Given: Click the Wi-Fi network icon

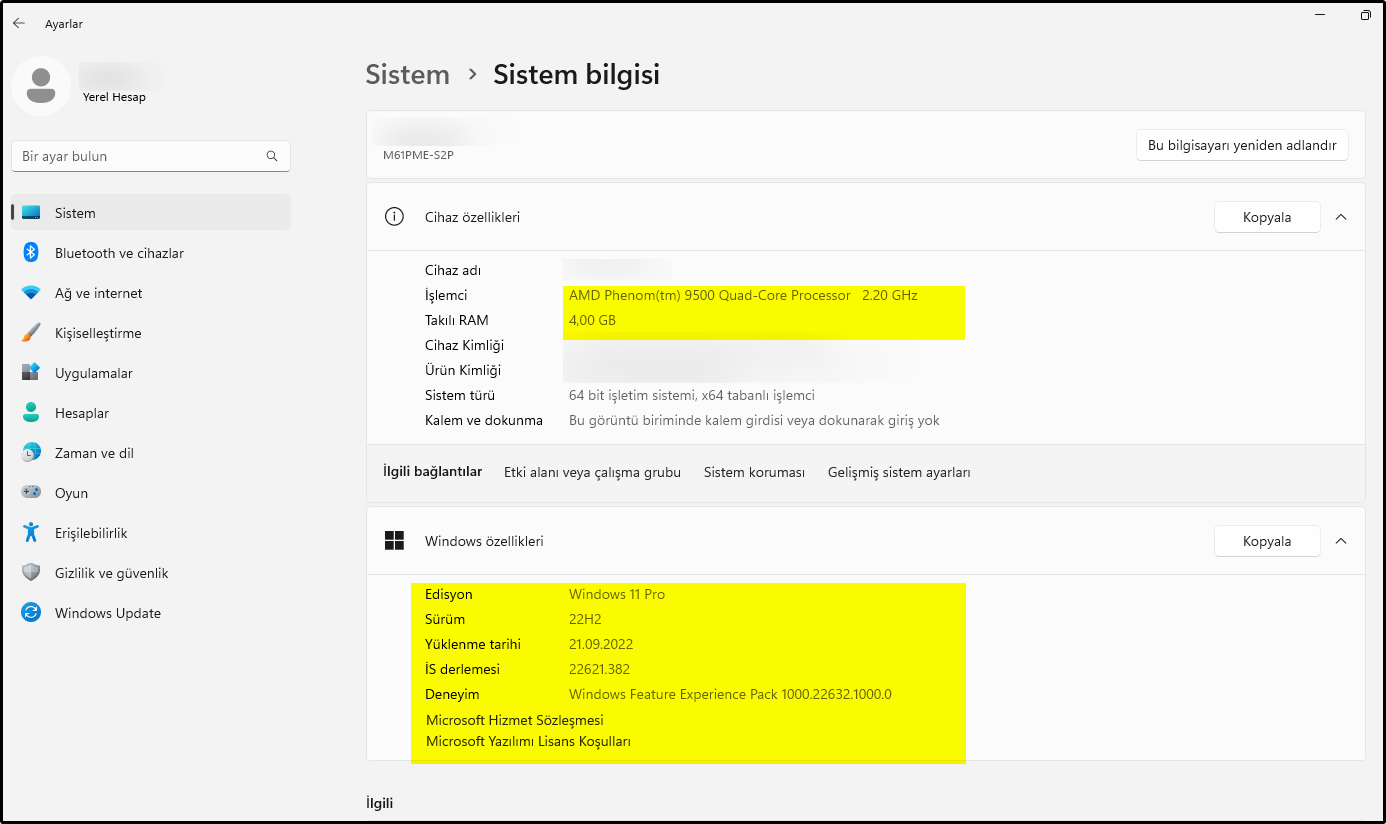Looking at the screenshot, I should pos(31,293).
